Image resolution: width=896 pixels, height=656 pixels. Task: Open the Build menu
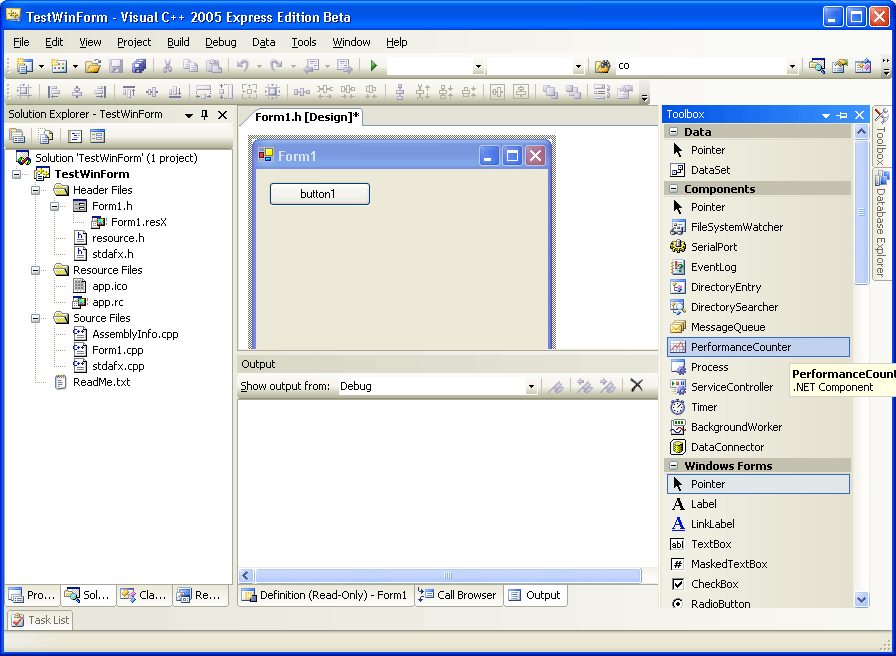click(178, 42)
